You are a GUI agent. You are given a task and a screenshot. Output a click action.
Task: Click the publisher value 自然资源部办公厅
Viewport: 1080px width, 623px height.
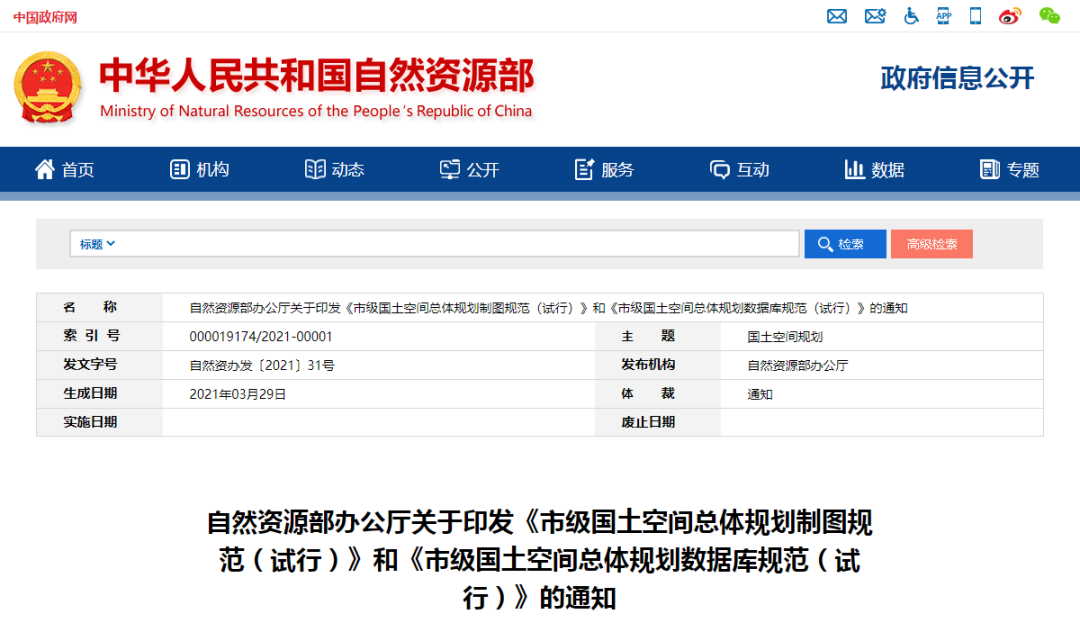798,366
